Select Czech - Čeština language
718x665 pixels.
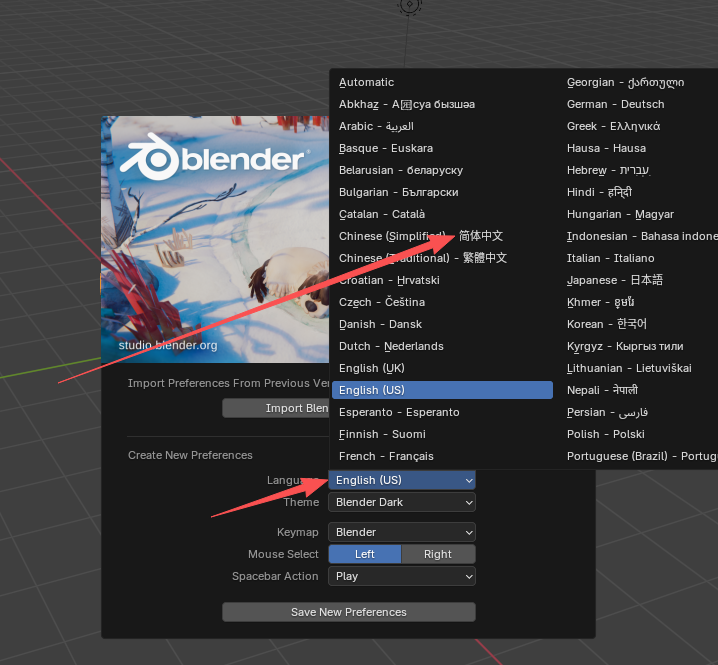click(442, 302)
